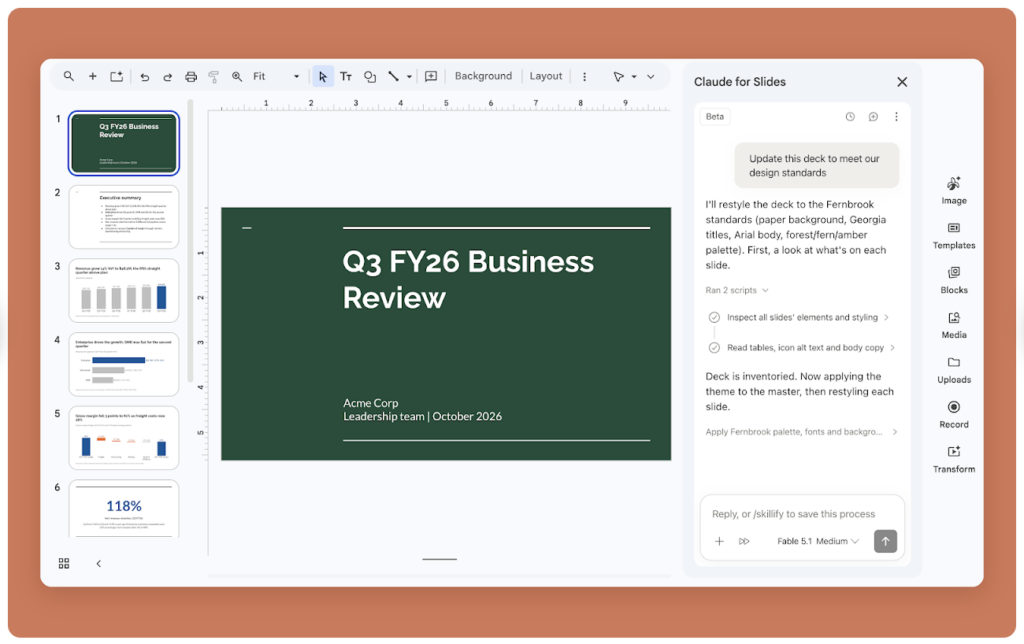Screen dimensions: 1024x644
Task: Open the Media sidebar panel
Action: pyautogui.click(x=953, y=325)
